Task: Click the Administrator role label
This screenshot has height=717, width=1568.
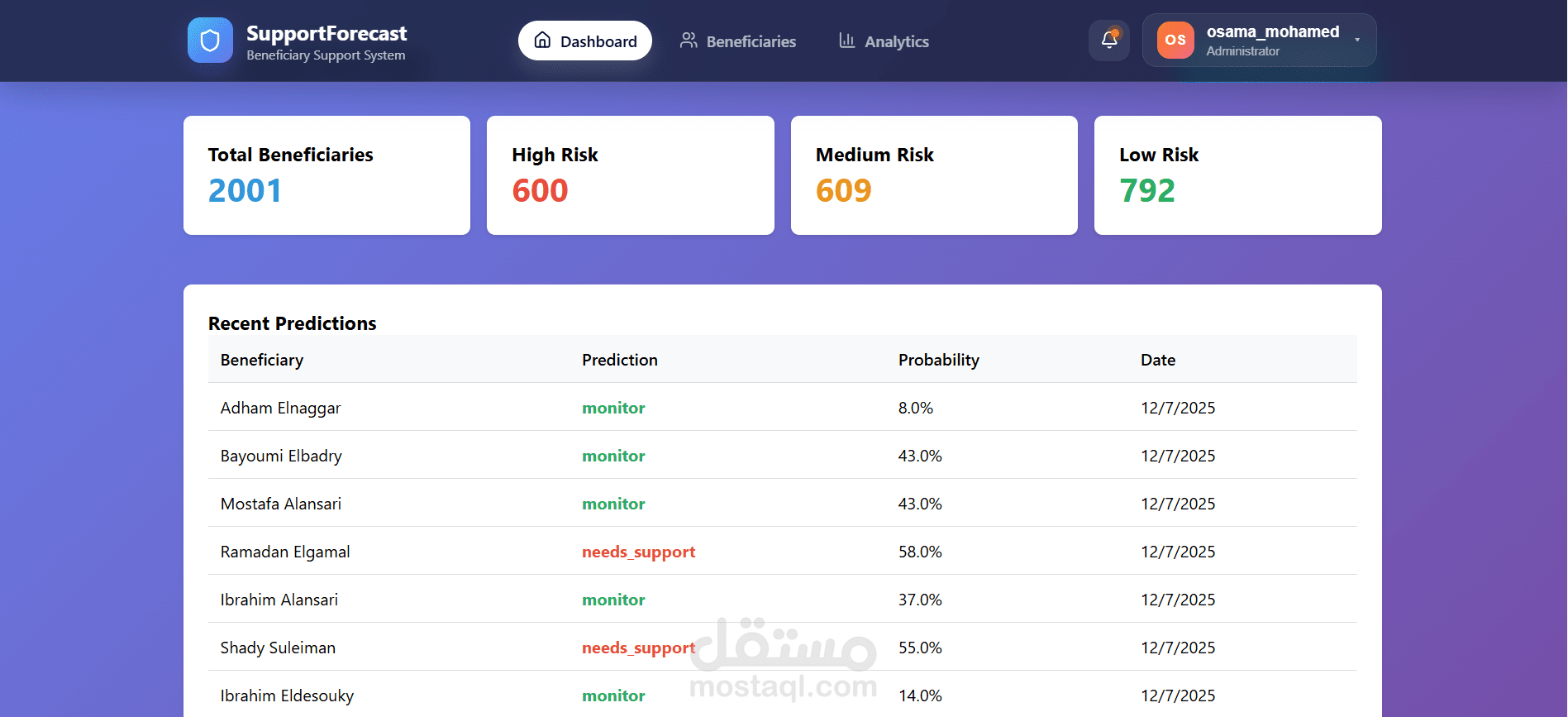Action: point(1242,51)
